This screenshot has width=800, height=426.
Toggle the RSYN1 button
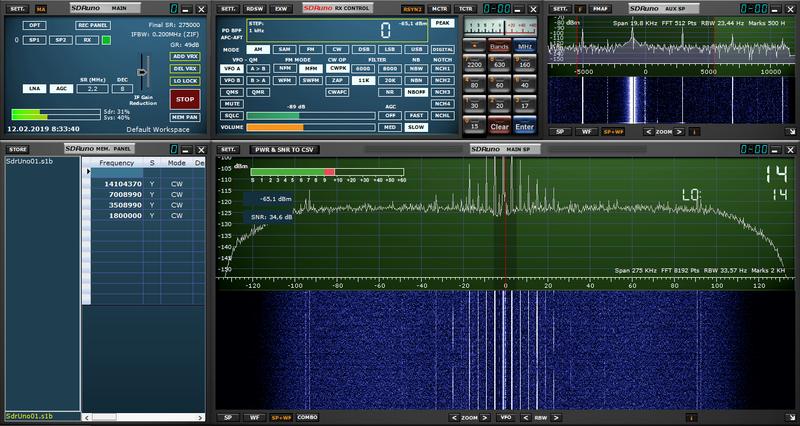click(411, 9)
